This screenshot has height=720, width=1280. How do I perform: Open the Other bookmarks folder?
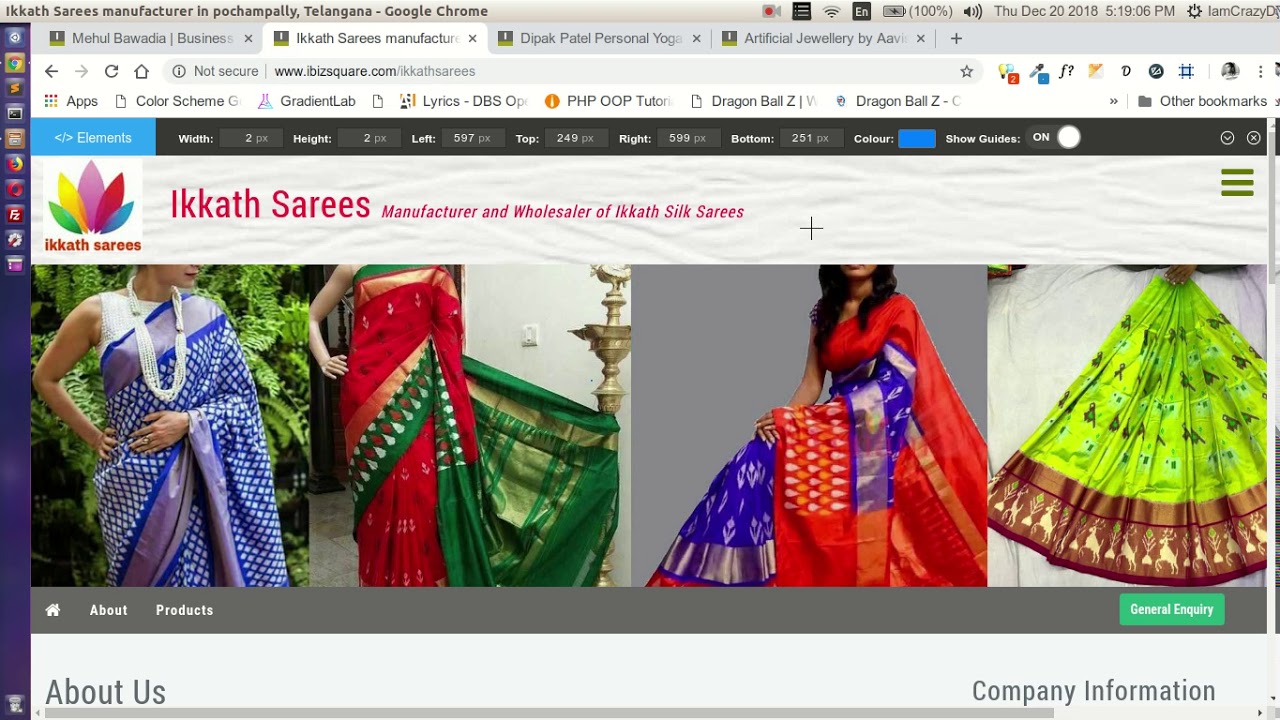click(1202, 101)
